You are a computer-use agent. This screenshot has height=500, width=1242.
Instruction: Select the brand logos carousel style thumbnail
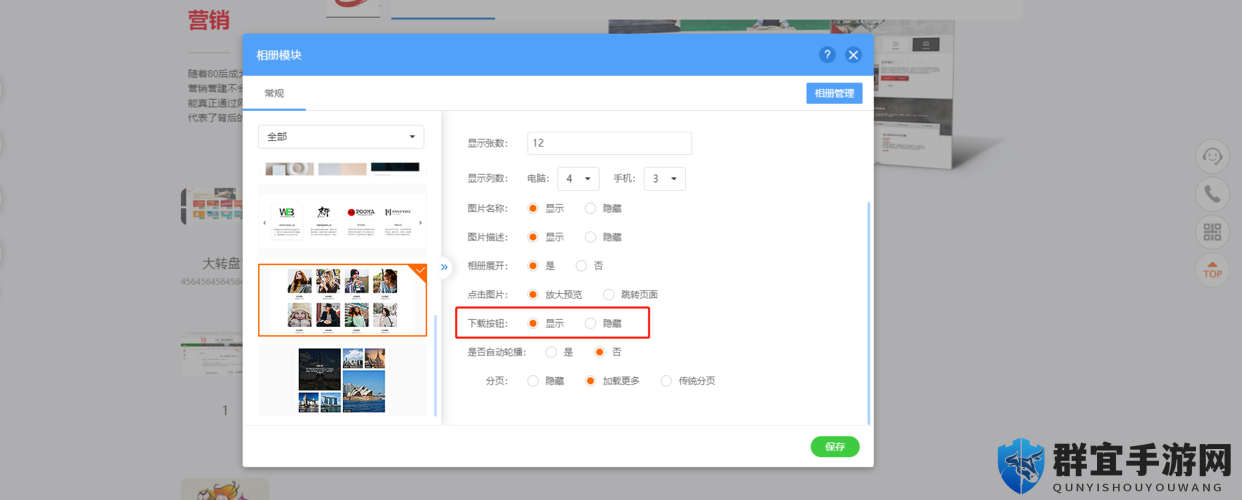tap(342, 221)
